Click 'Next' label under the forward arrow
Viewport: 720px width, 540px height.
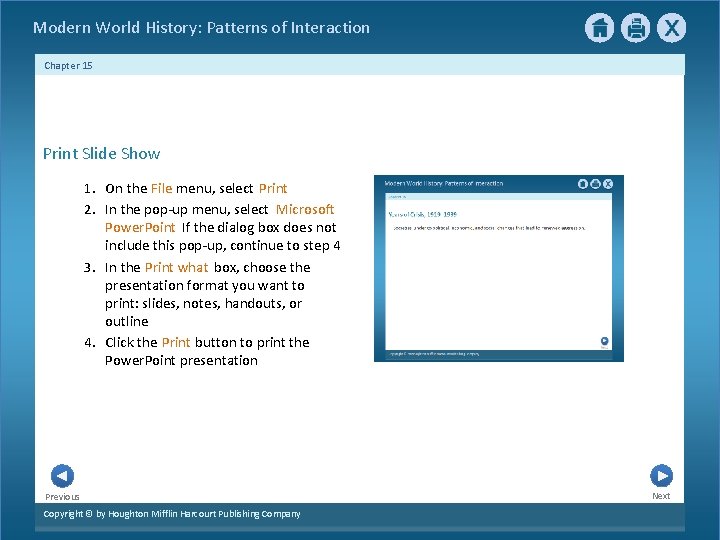click(661, 496)
